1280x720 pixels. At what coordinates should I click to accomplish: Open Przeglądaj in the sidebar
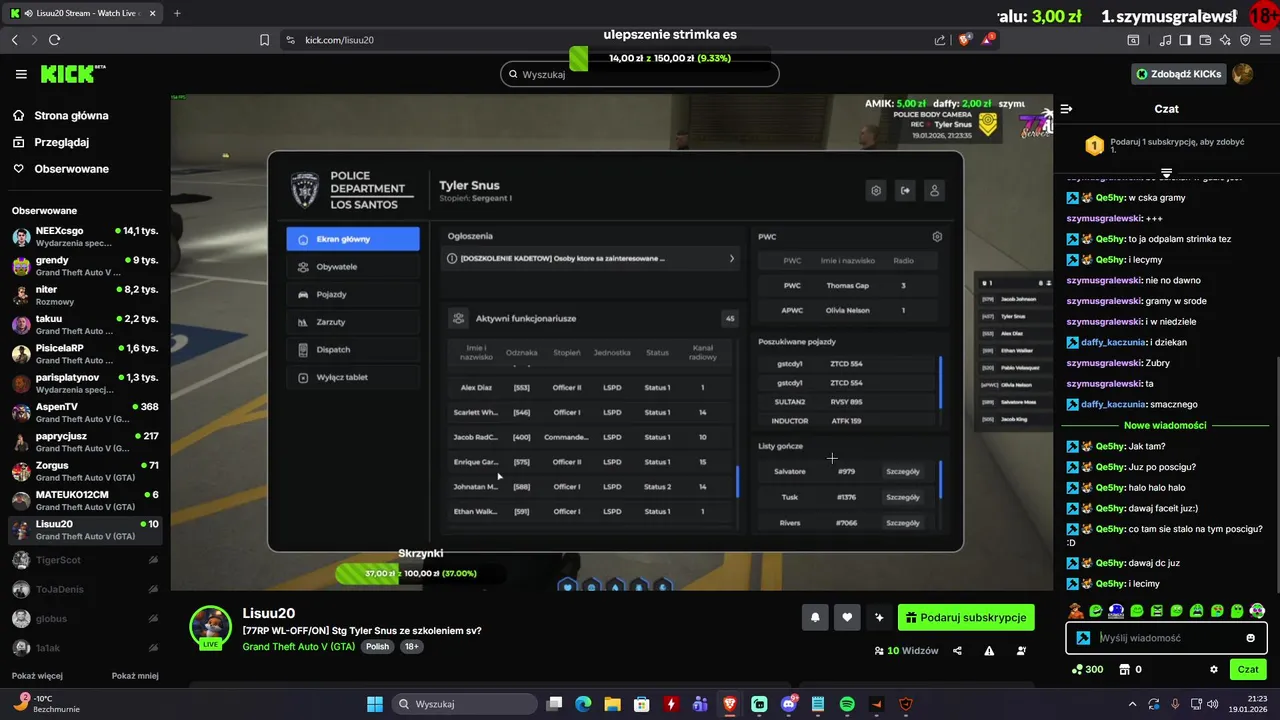pyautogui.click(x=62, y=142)
